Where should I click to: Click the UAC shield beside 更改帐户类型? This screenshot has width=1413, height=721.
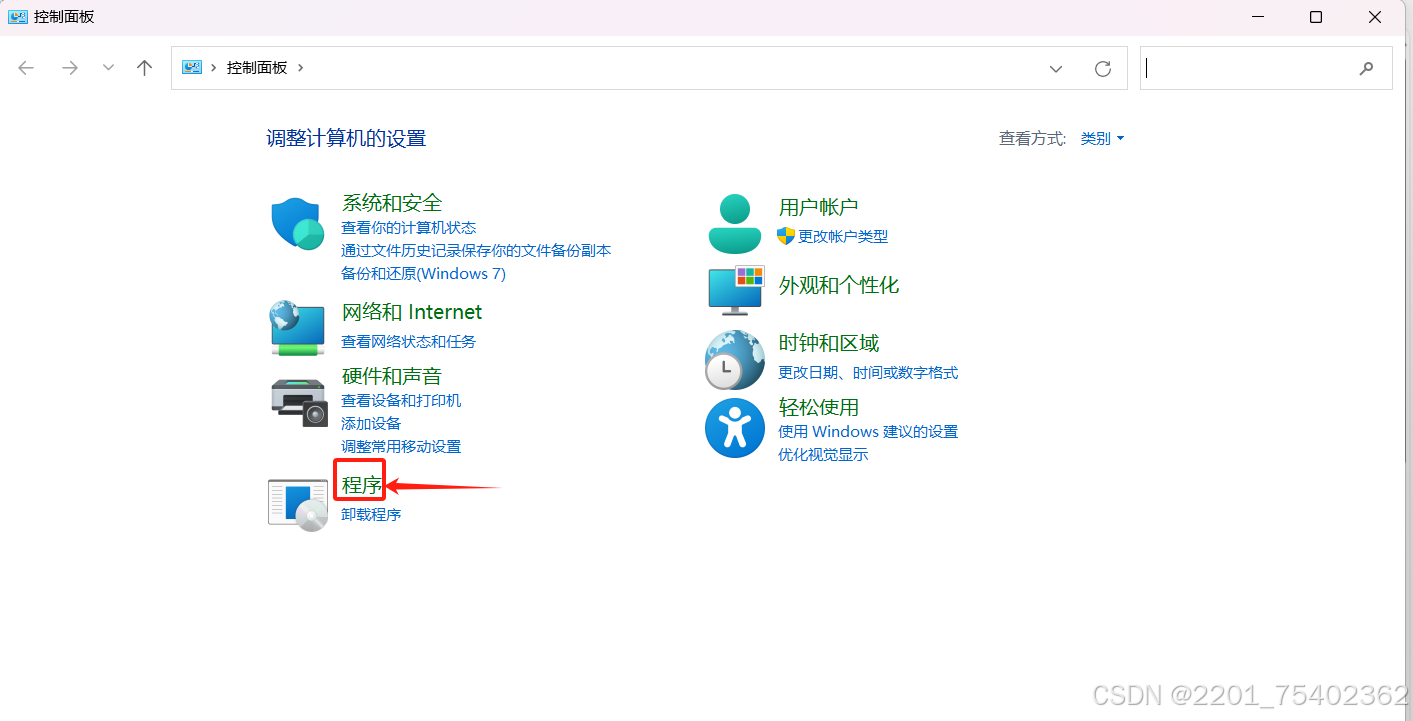(786, 236)
